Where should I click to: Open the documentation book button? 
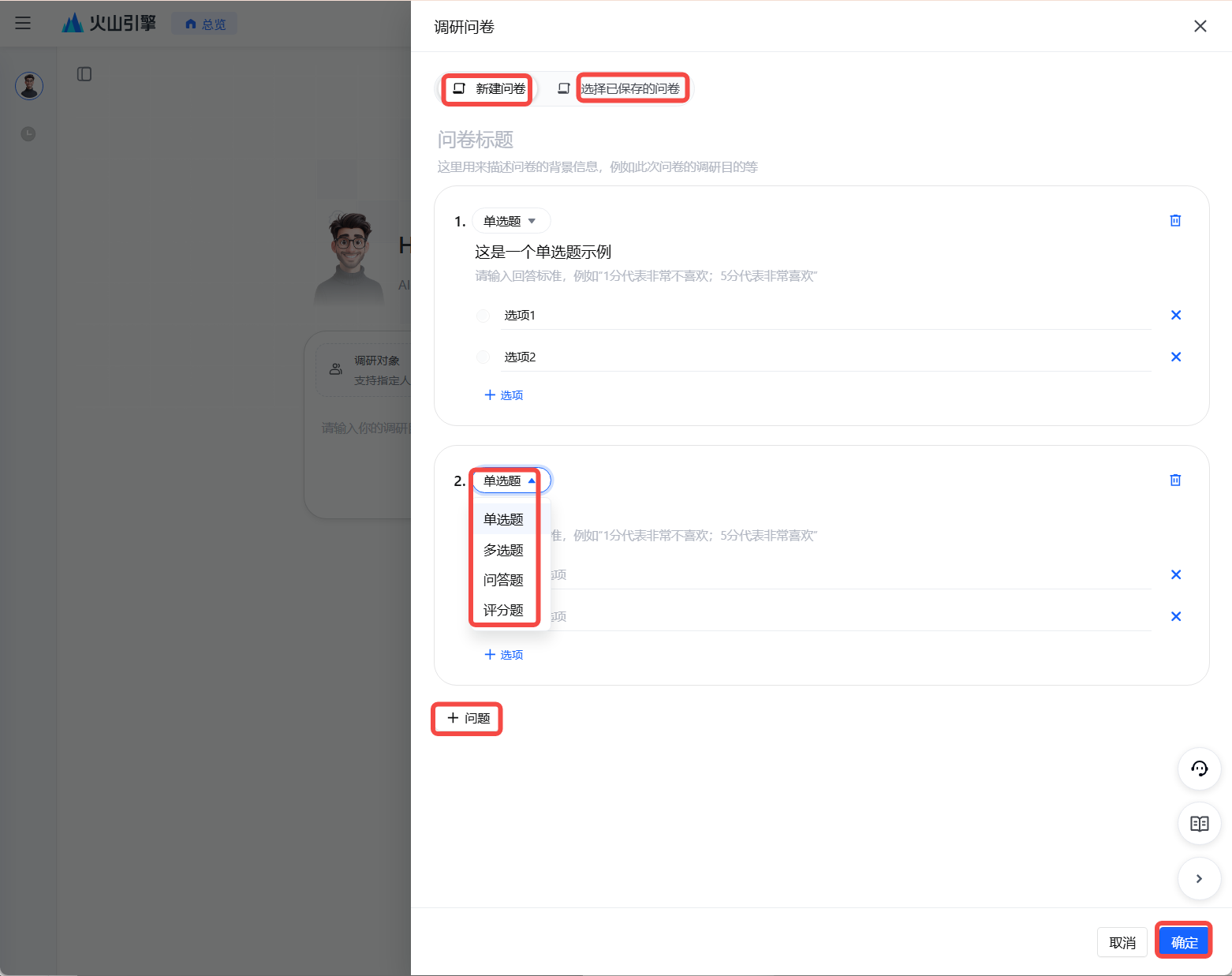point(1199,824)
